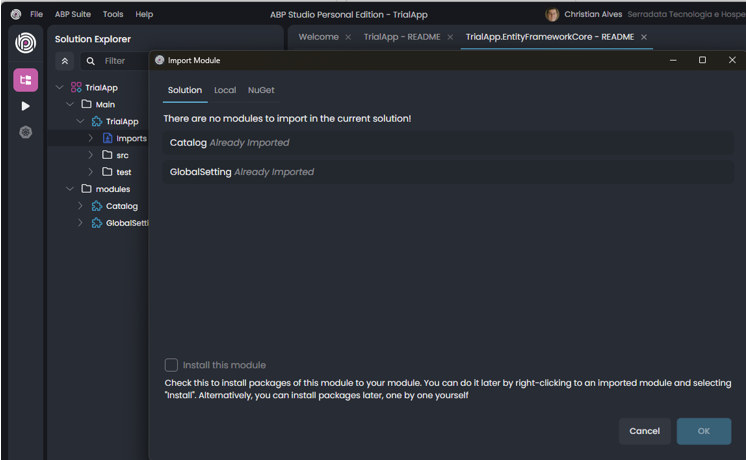Expand the Imports node in tree

tap(91, 138)
